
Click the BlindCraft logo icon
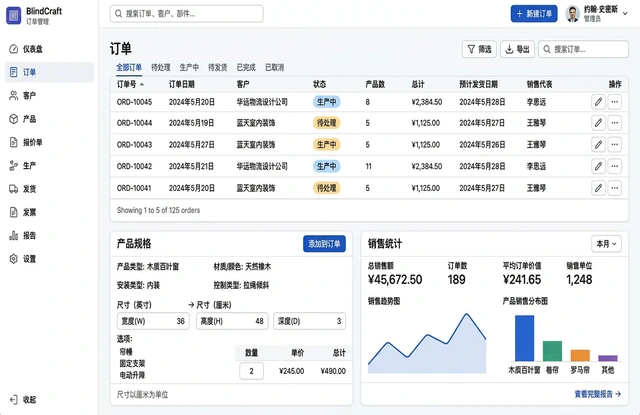click(13, 16)
